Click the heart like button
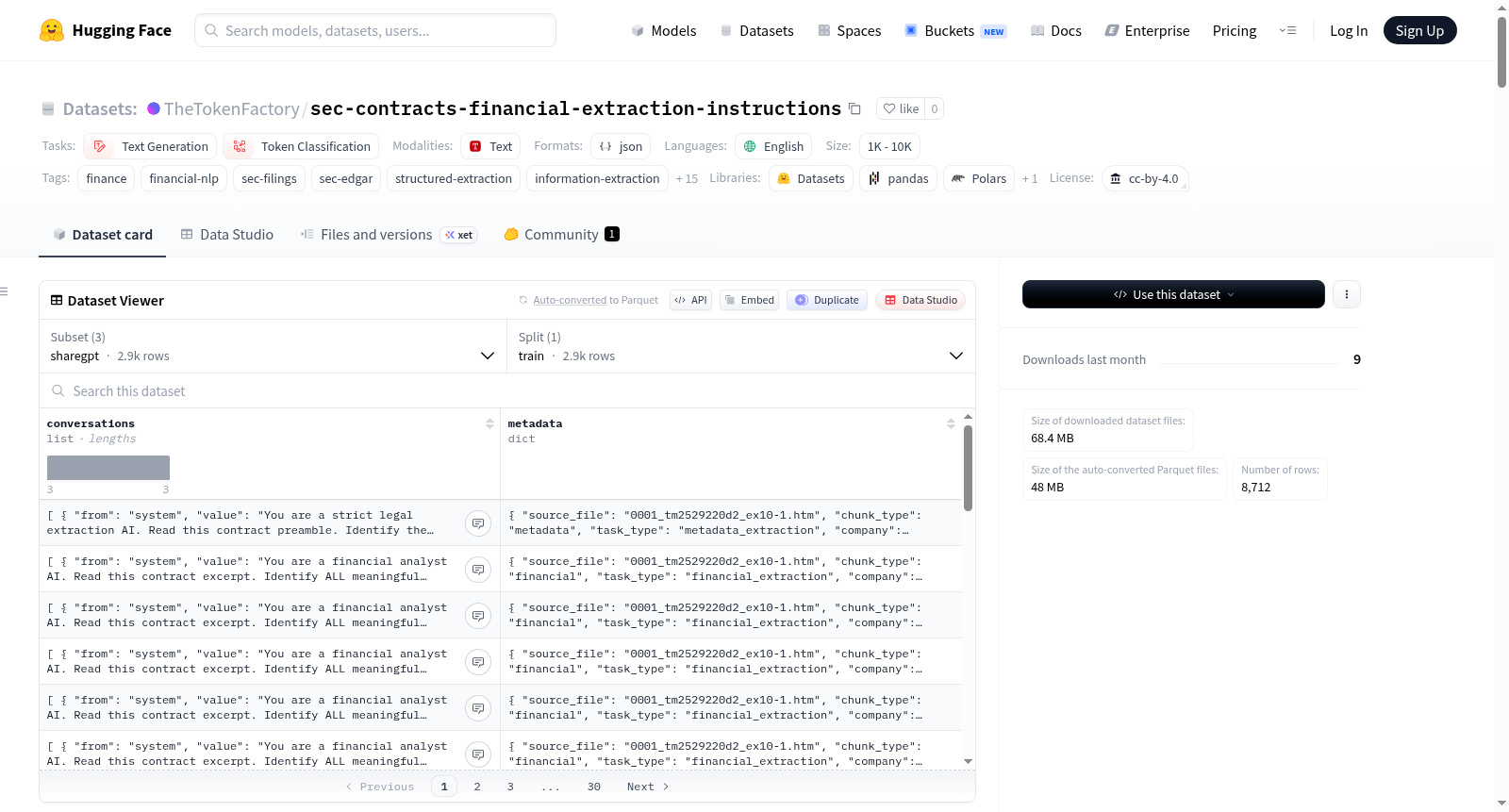1509x812 pixels. pos(901,108)
